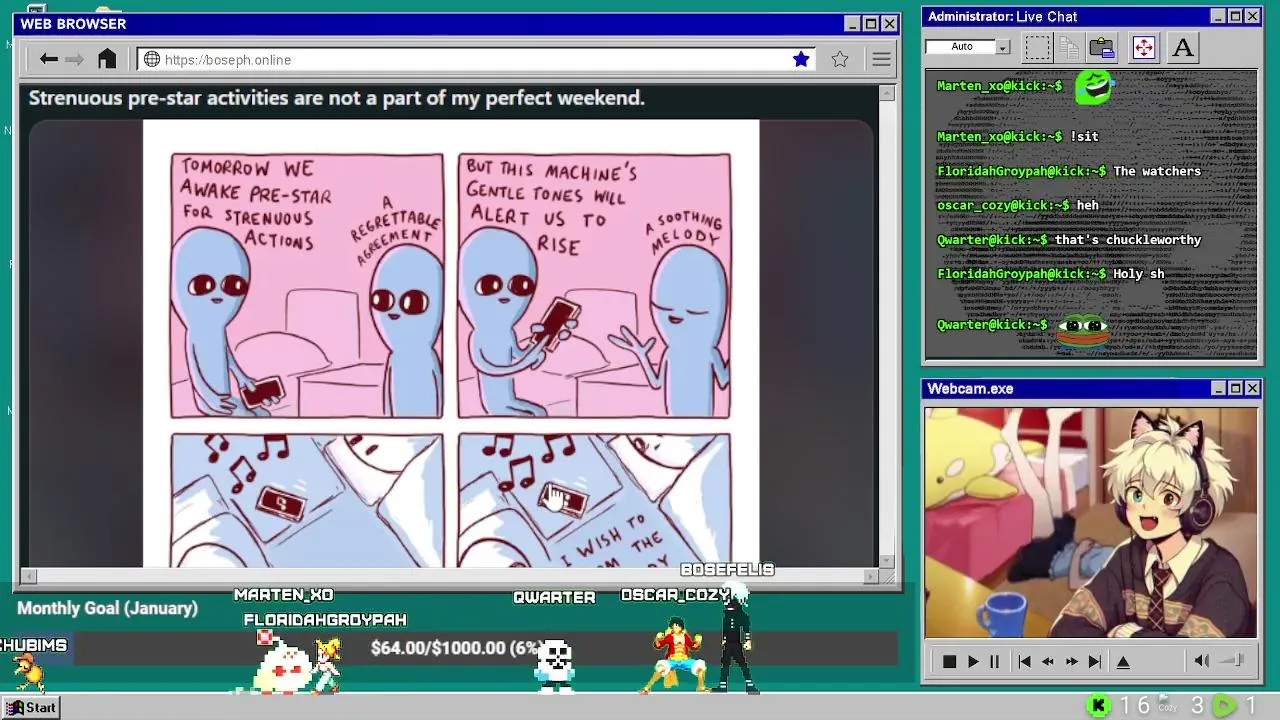This screenshot has width=1280, height=720.
Task: Click the outlined favorites star icon
Action: point(840,59)
